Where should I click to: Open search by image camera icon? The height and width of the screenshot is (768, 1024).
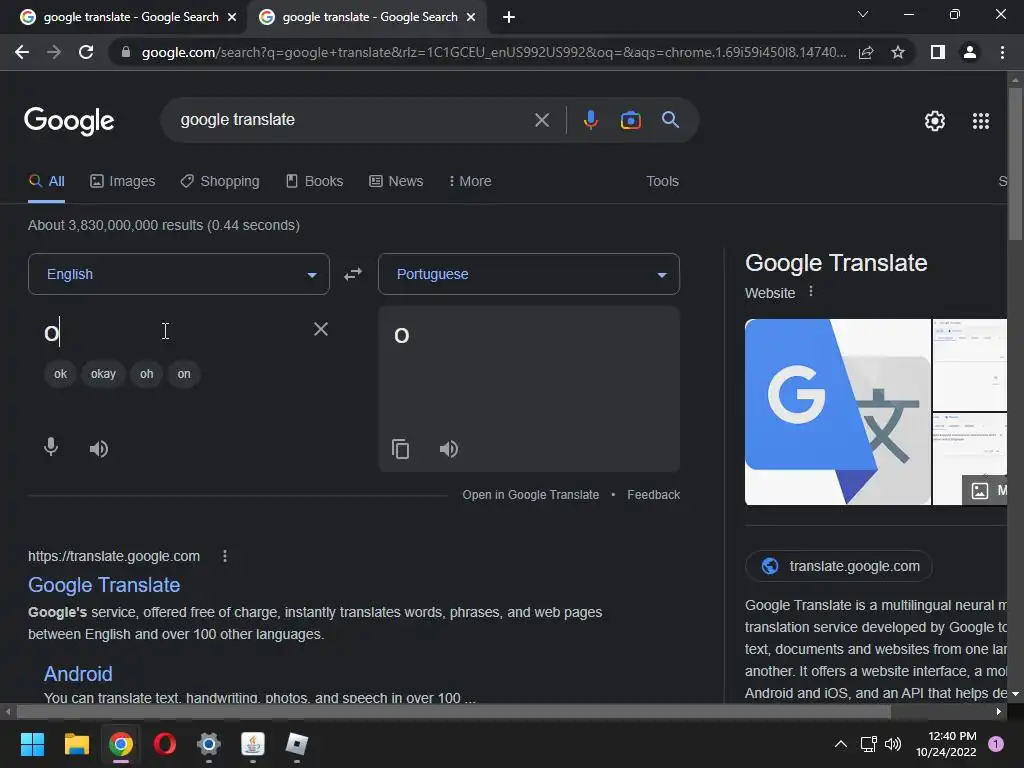pyautogui.click(x=630, y=120)
